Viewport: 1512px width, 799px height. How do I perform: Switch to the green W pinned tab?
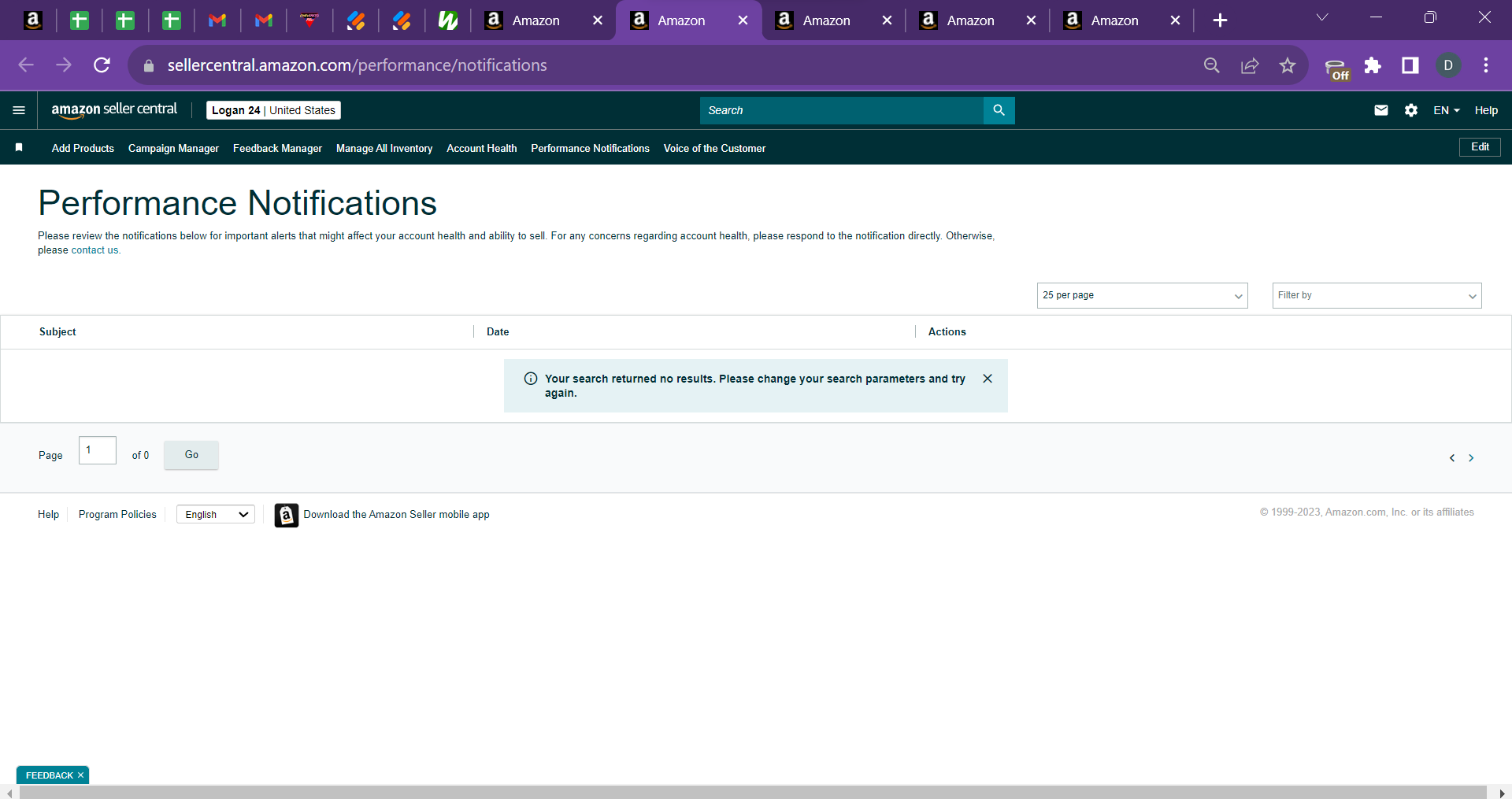pyautogui.click(x=448, y=20)
